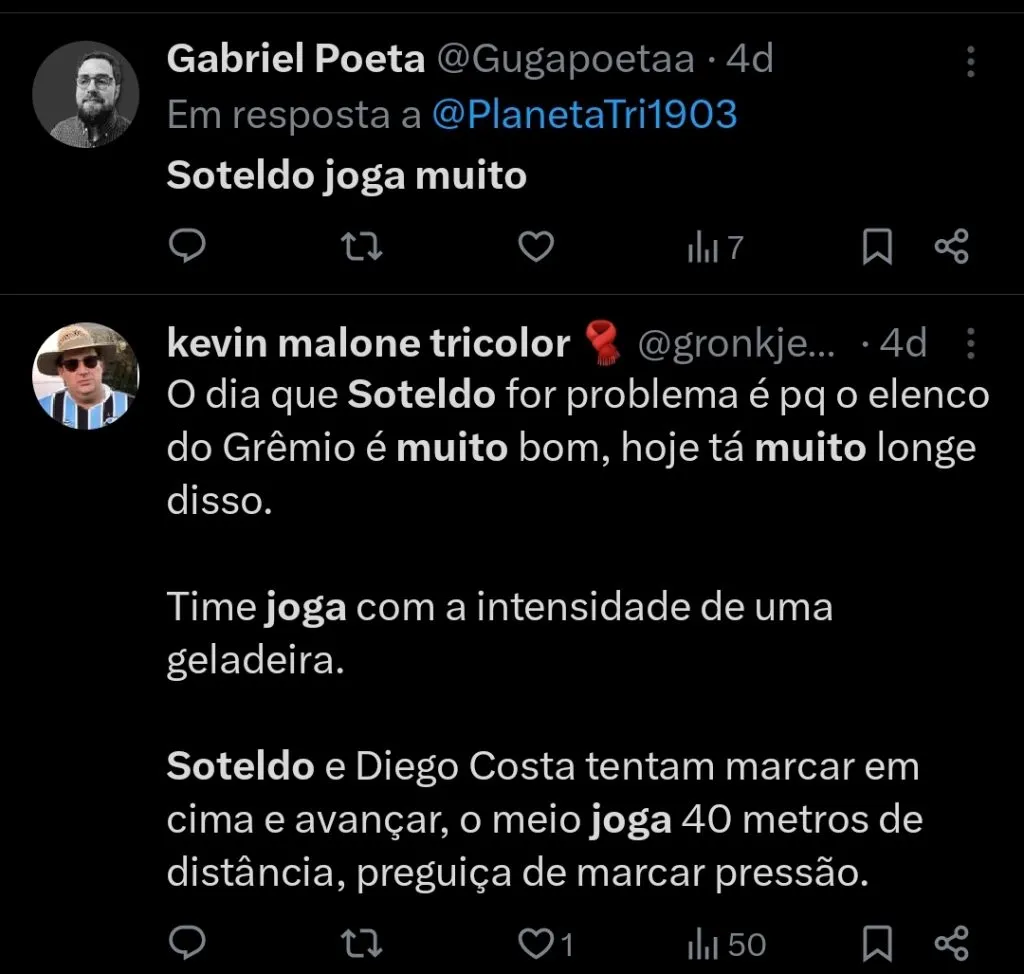Image resolution: width=1024 pixels, height=974 pixels.
Task: Share Gabriel Poeta's tweet via the share icon
Action: pyautogui.click(x=951, y=247)
